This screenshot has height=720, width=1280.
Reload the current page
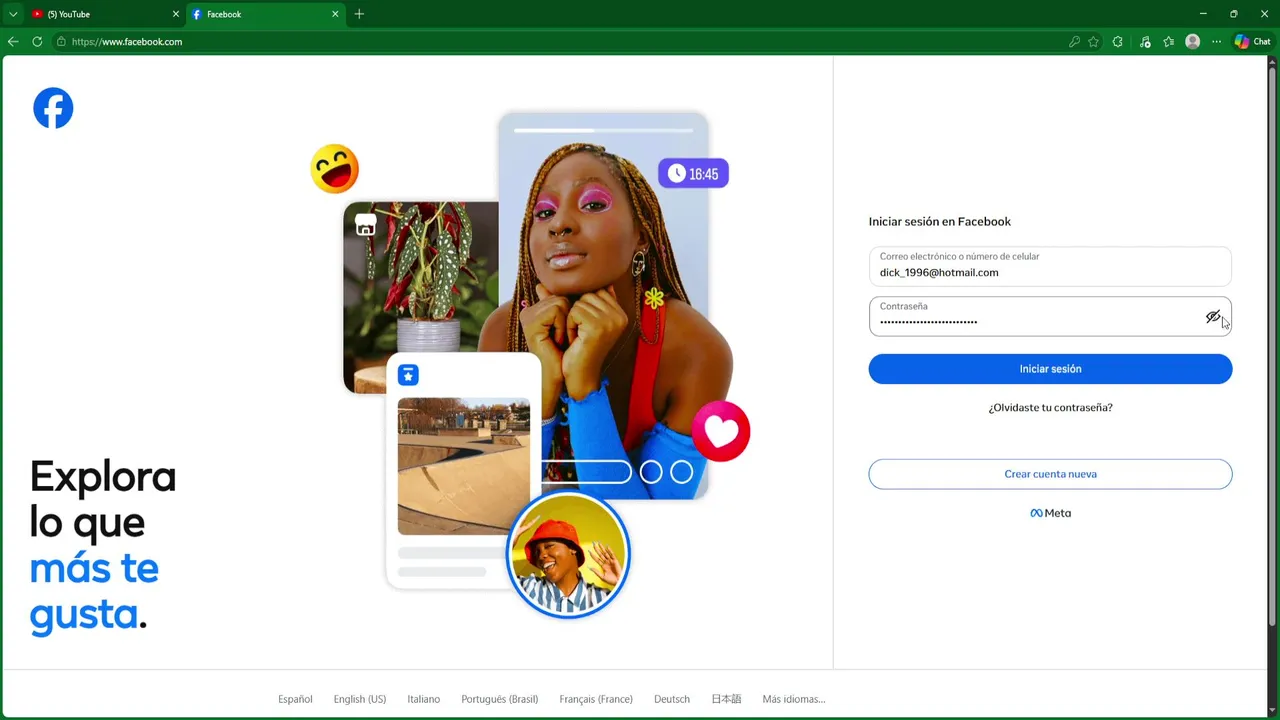point(37,42)
